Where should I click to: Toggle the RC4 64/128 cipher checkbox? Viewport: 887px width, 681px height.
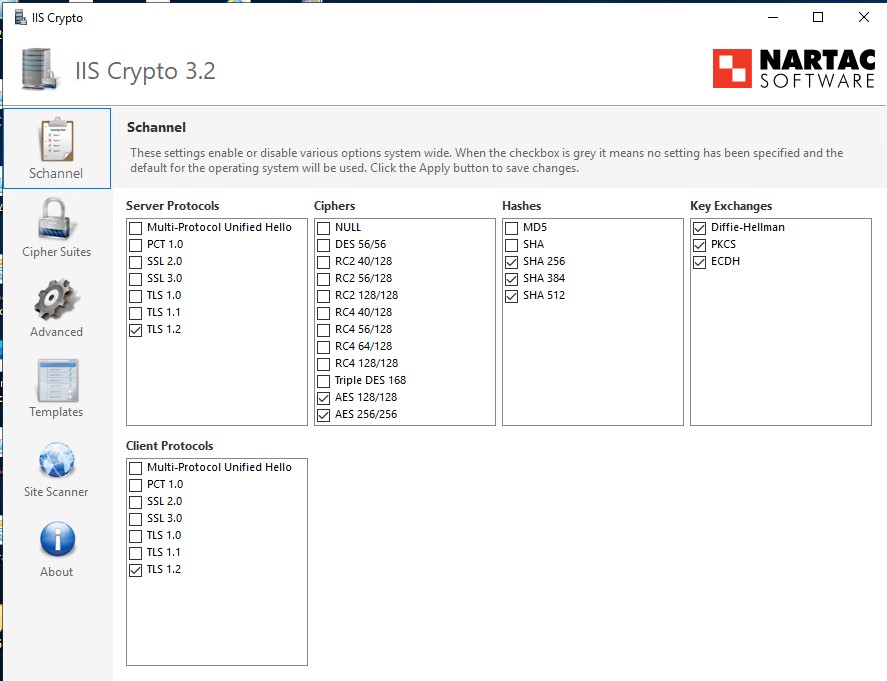[x=323, y=347]
